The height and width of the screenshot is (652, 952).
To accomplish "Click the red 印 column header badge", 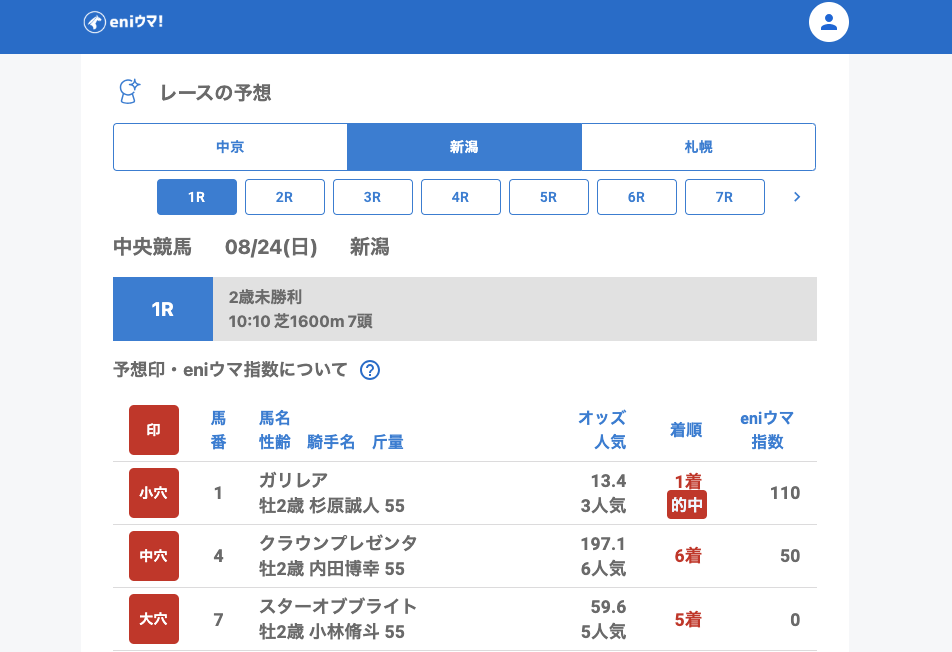I will click(x=154, y=430).
